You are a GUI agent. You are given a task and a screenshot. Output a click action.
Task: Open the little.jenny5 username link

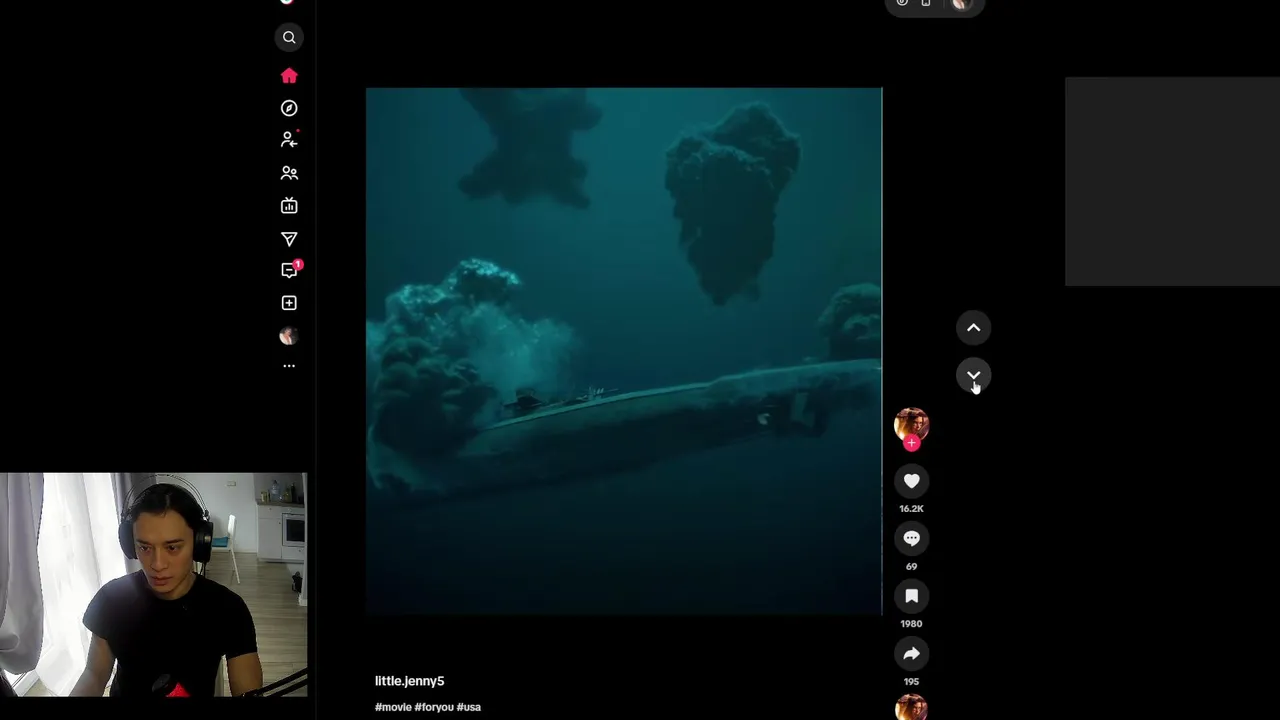point(409,681)
